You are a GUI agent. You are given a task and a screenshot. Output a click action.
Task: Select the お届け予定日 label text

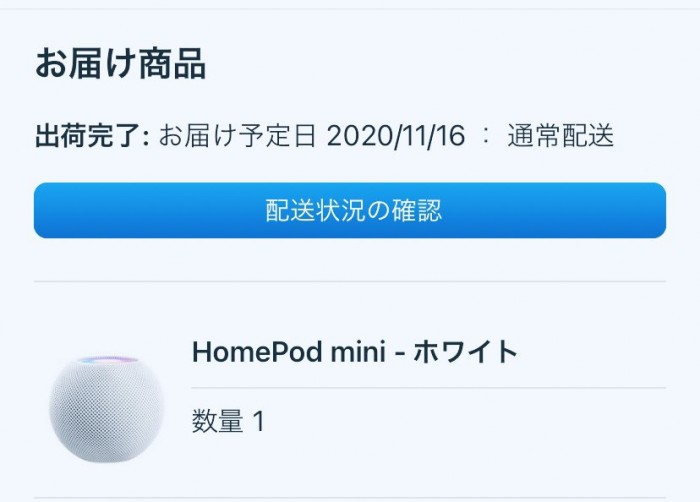click(238, 136)
